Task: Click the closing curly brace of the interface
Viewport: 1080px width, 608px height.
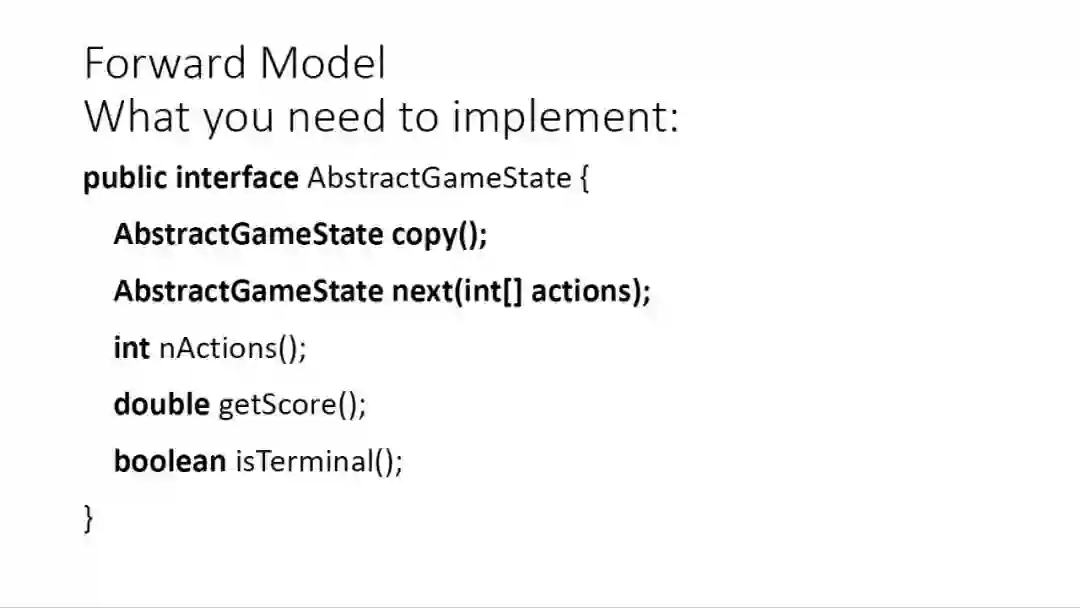Action: 89,518
